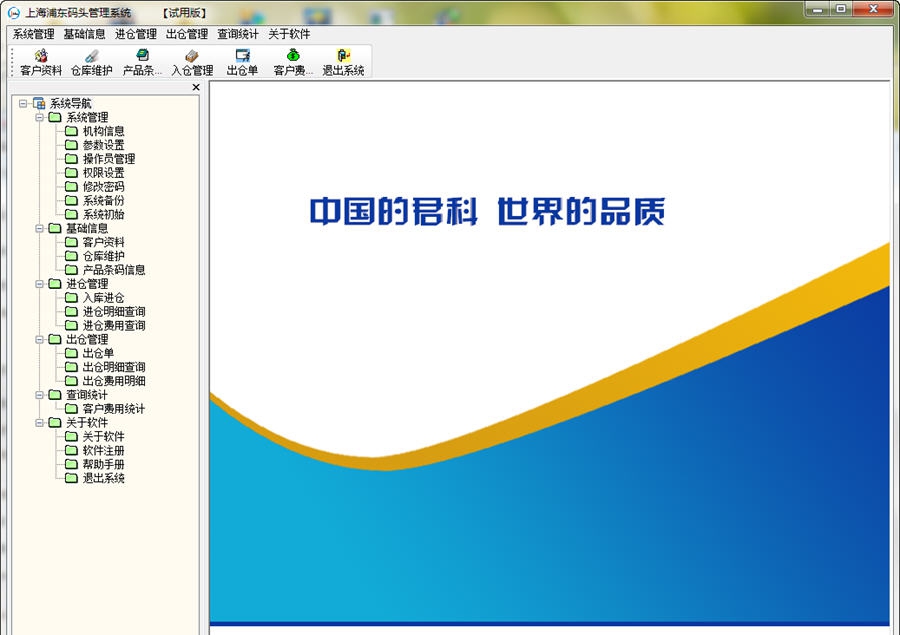This screenshot has width=900, height=635.
Task: Open 入仓管理 toolbar icon
Action: 192,63
